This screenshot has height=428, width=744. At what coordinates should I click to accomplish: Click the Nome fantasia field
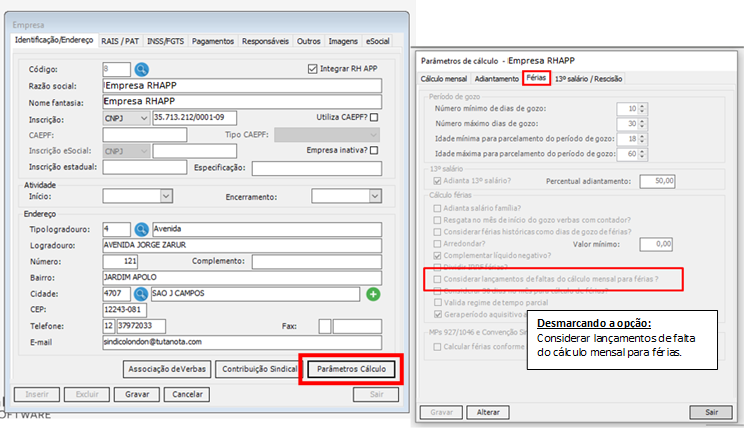click(x=242, y=102)
